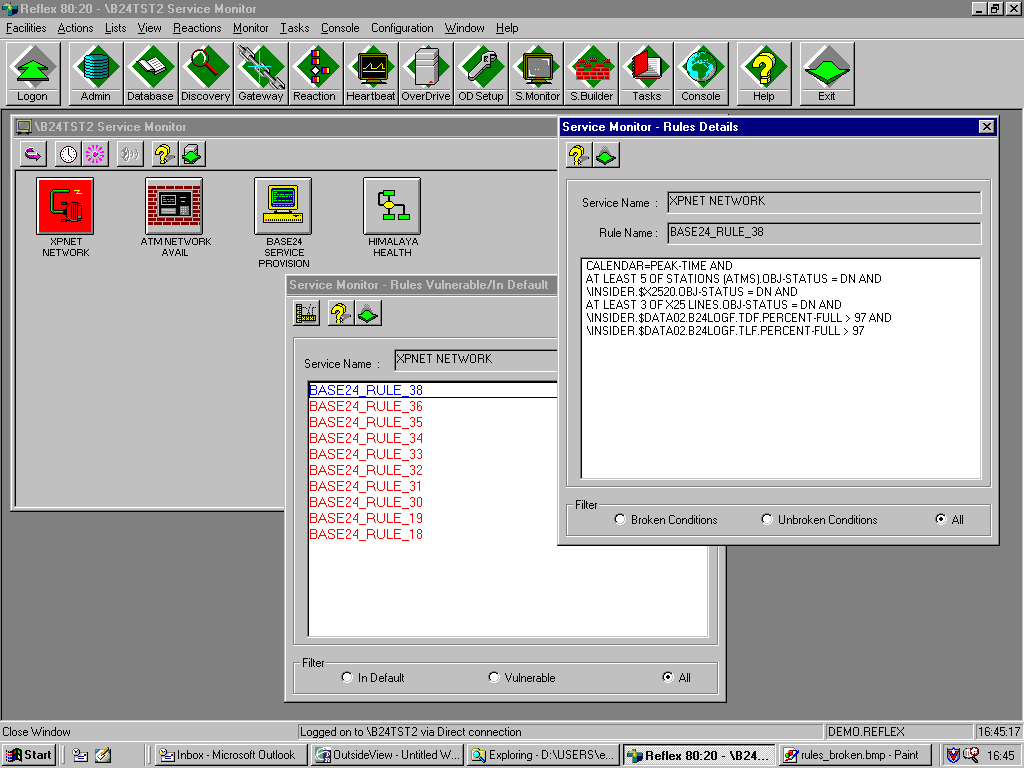Click the Windows Start button
1024x768 pixels.
point(29,755)
